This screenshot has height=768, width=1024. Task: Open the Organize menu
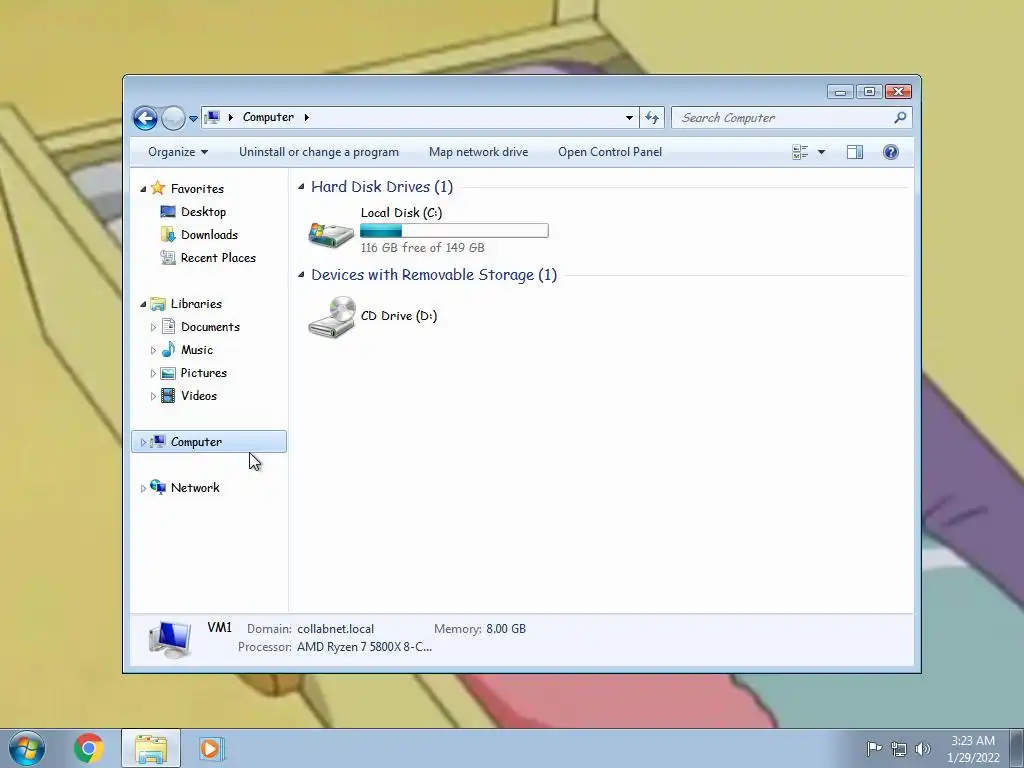178,152
